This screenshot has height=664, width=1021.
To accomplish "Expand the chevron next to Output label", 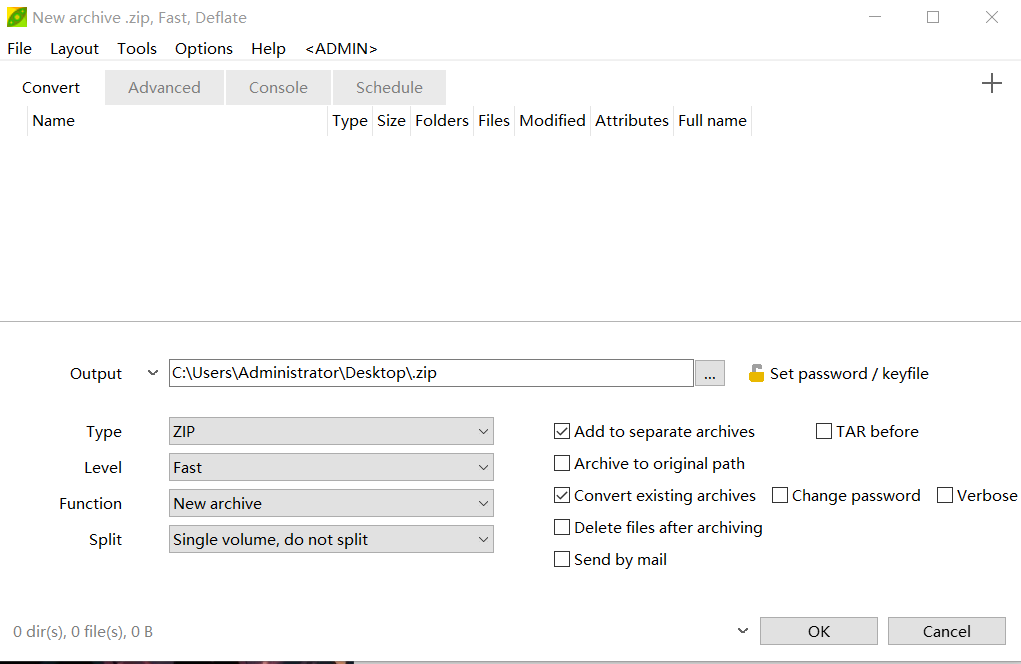I will [x=152, y=373].
